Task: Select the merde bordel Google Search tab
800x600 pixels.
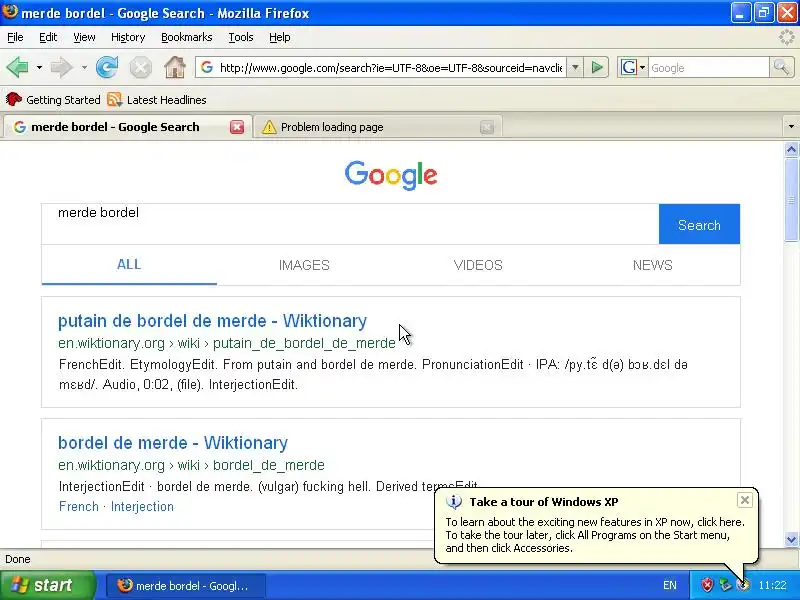Action: (128, 127)
